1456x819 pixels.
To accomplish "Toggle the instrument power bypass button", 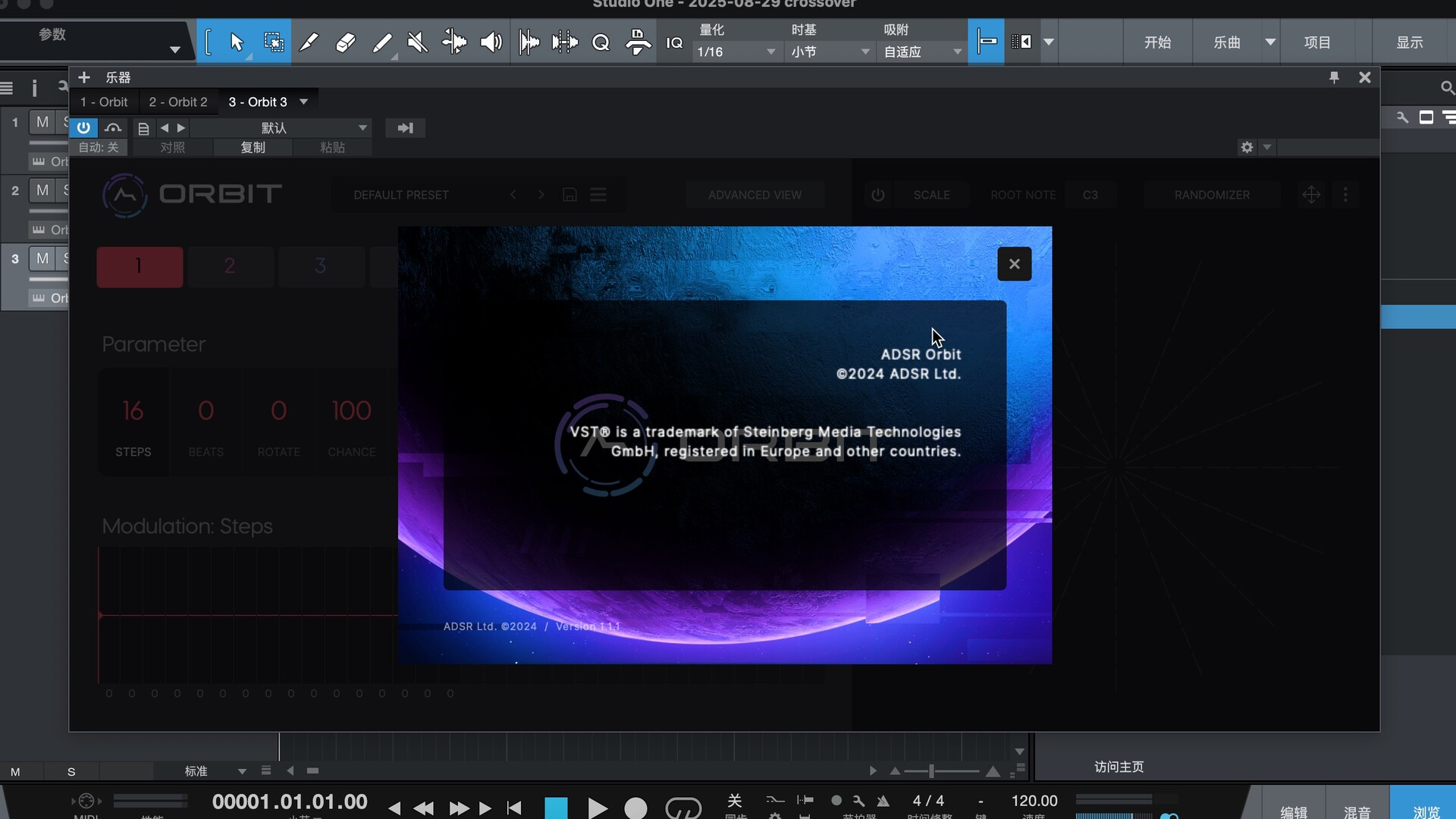I will coord(83,127).
